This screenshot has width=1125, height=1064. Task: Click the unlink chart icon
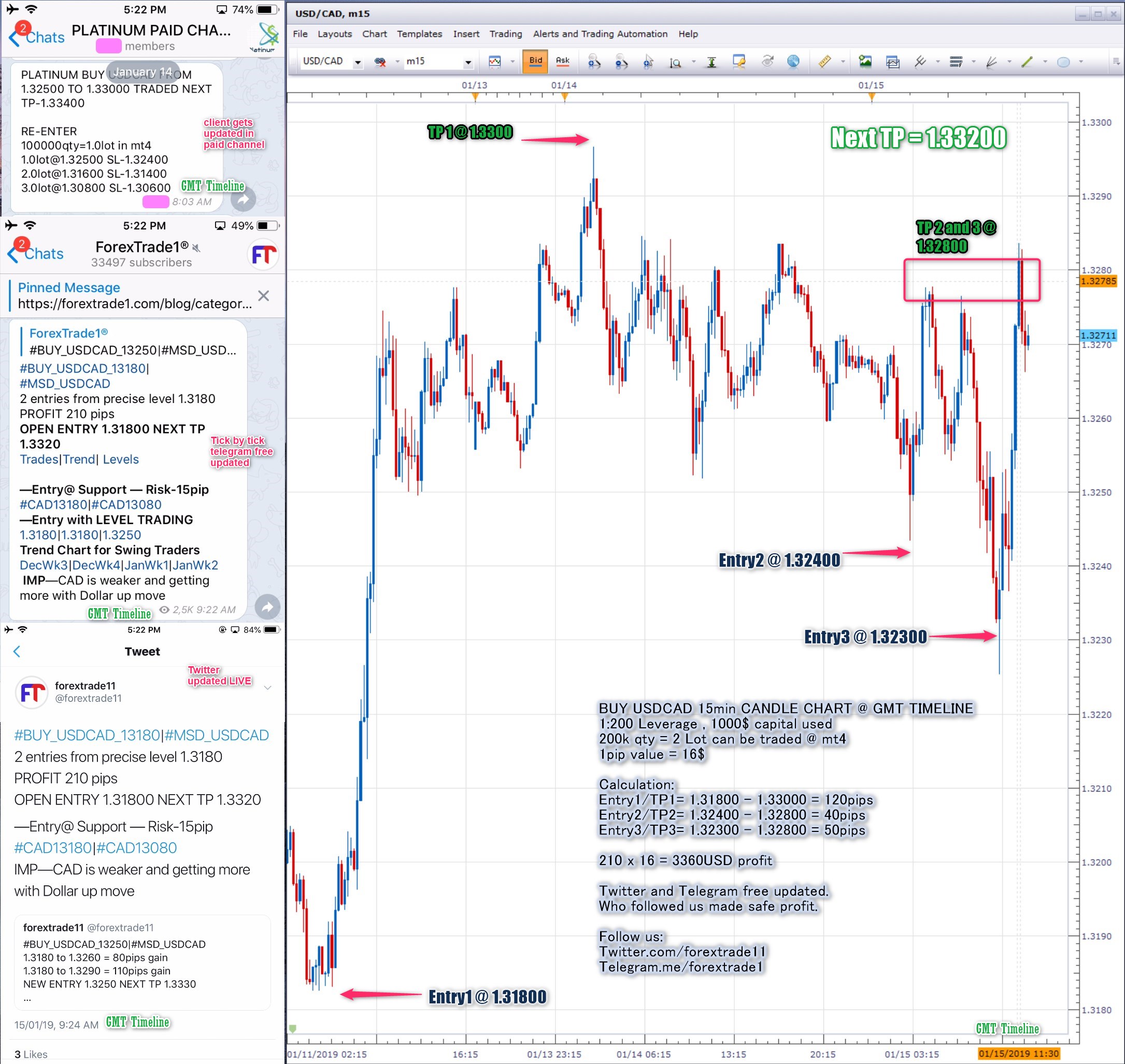tap(380, 62)
